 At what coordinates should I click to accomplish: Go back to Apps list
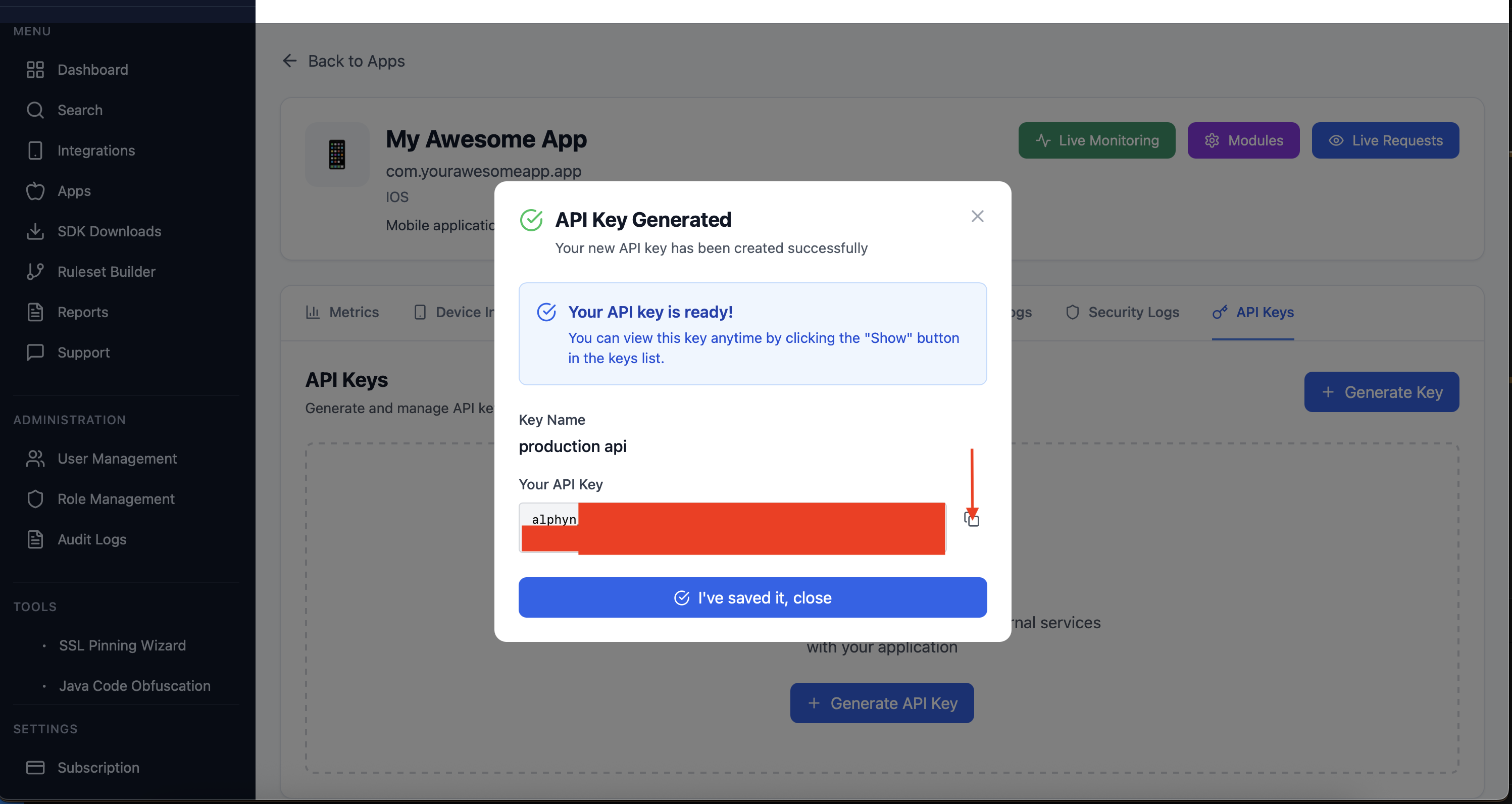pyautogui.click(x=343, y=61)
